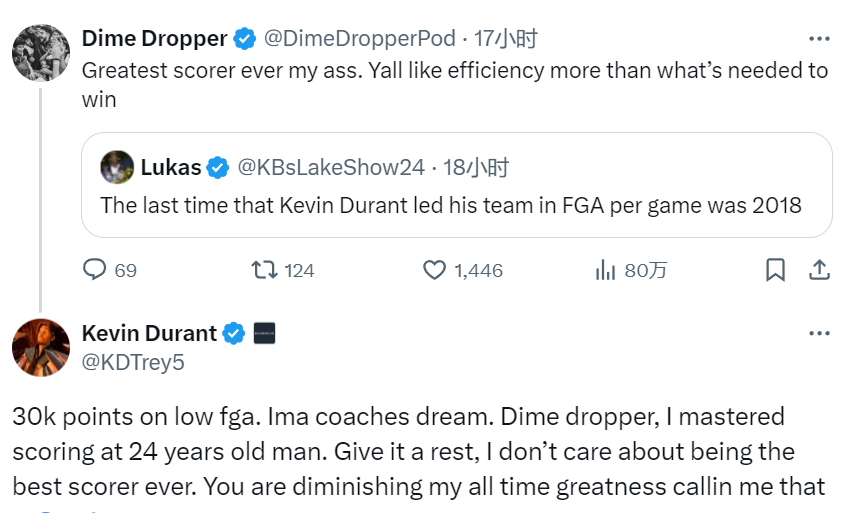Repost the Dime Dropper tweet

264,270
